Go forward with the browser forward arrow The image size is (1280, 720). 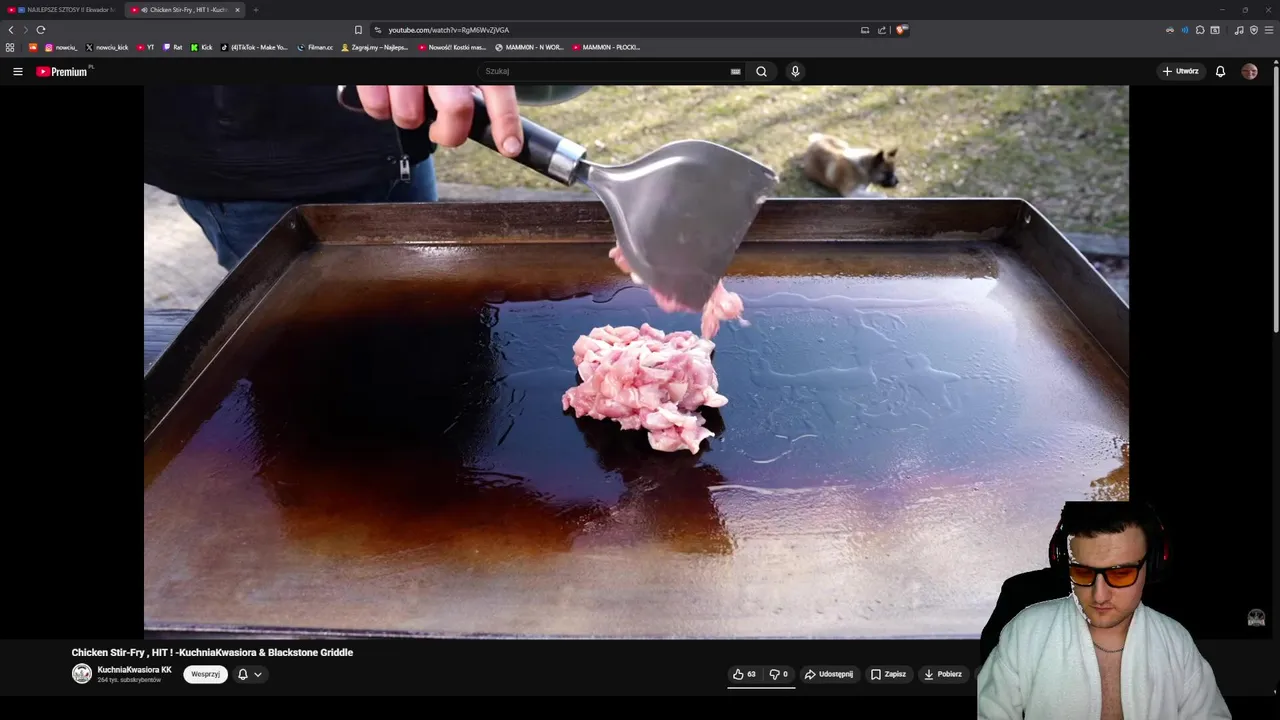[x=26, y=30]
